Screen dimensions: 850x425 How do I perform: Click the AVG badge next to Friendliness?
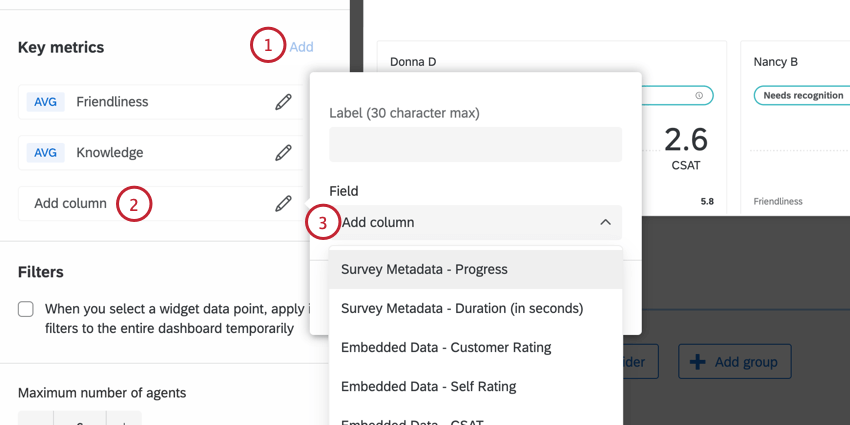(46, 102)
